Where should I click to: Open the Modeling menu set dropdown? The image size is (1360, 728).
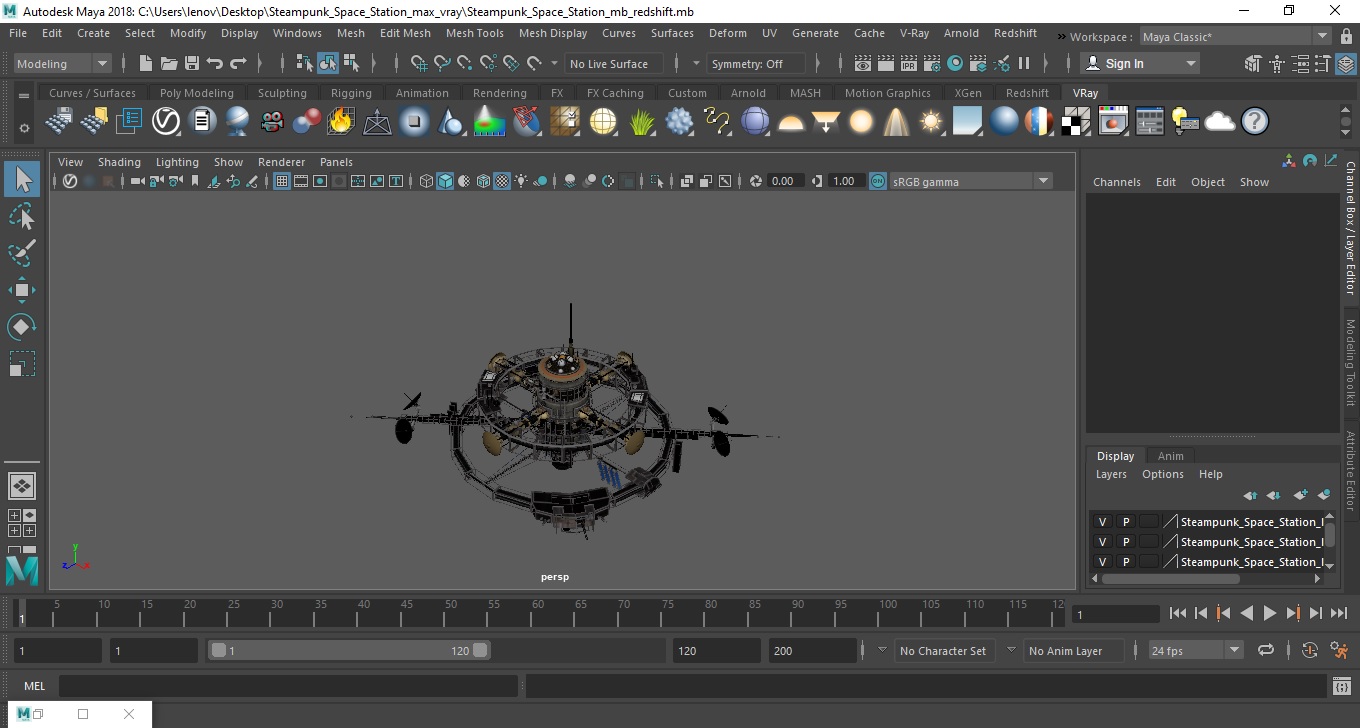click(x=63, y=63)
